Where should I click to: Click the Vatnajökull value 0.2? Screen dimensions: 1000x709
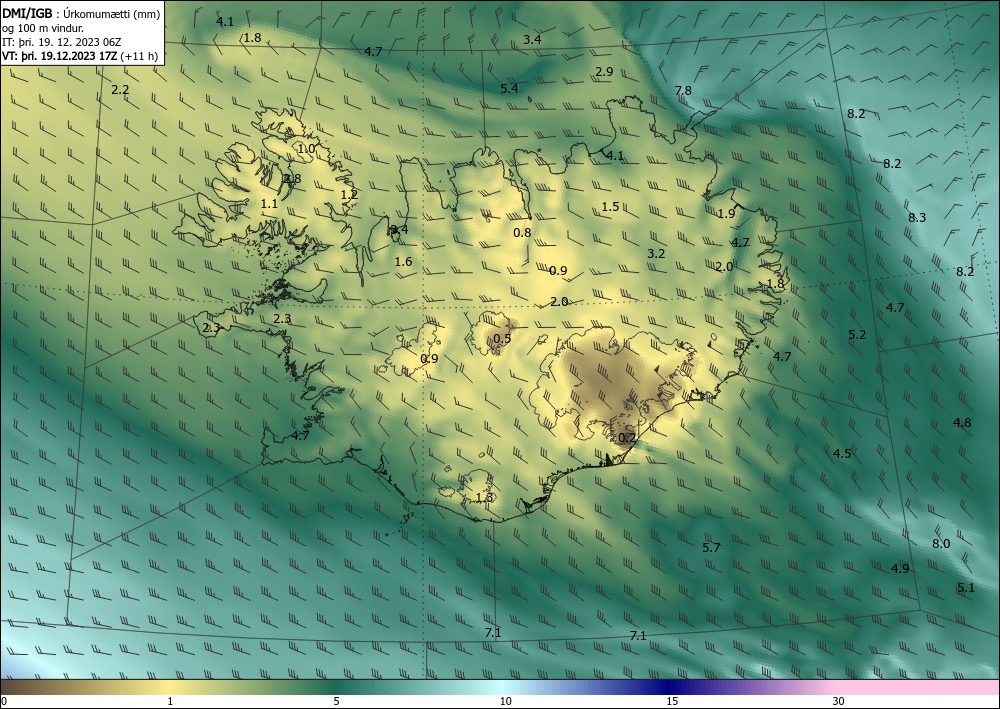click(628, 437)
